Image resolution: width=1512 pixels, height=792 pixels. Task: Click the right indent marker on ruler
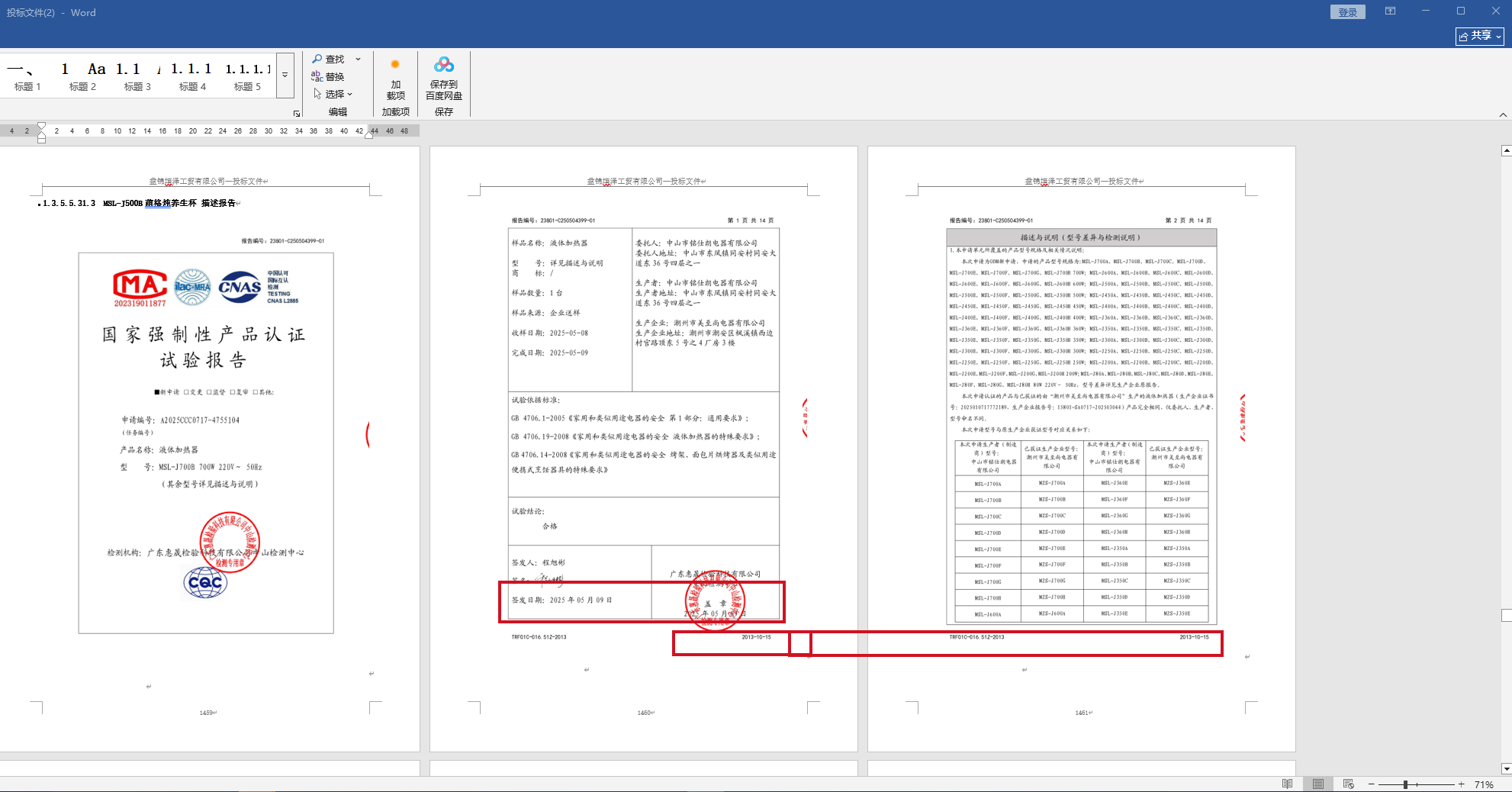369,134
